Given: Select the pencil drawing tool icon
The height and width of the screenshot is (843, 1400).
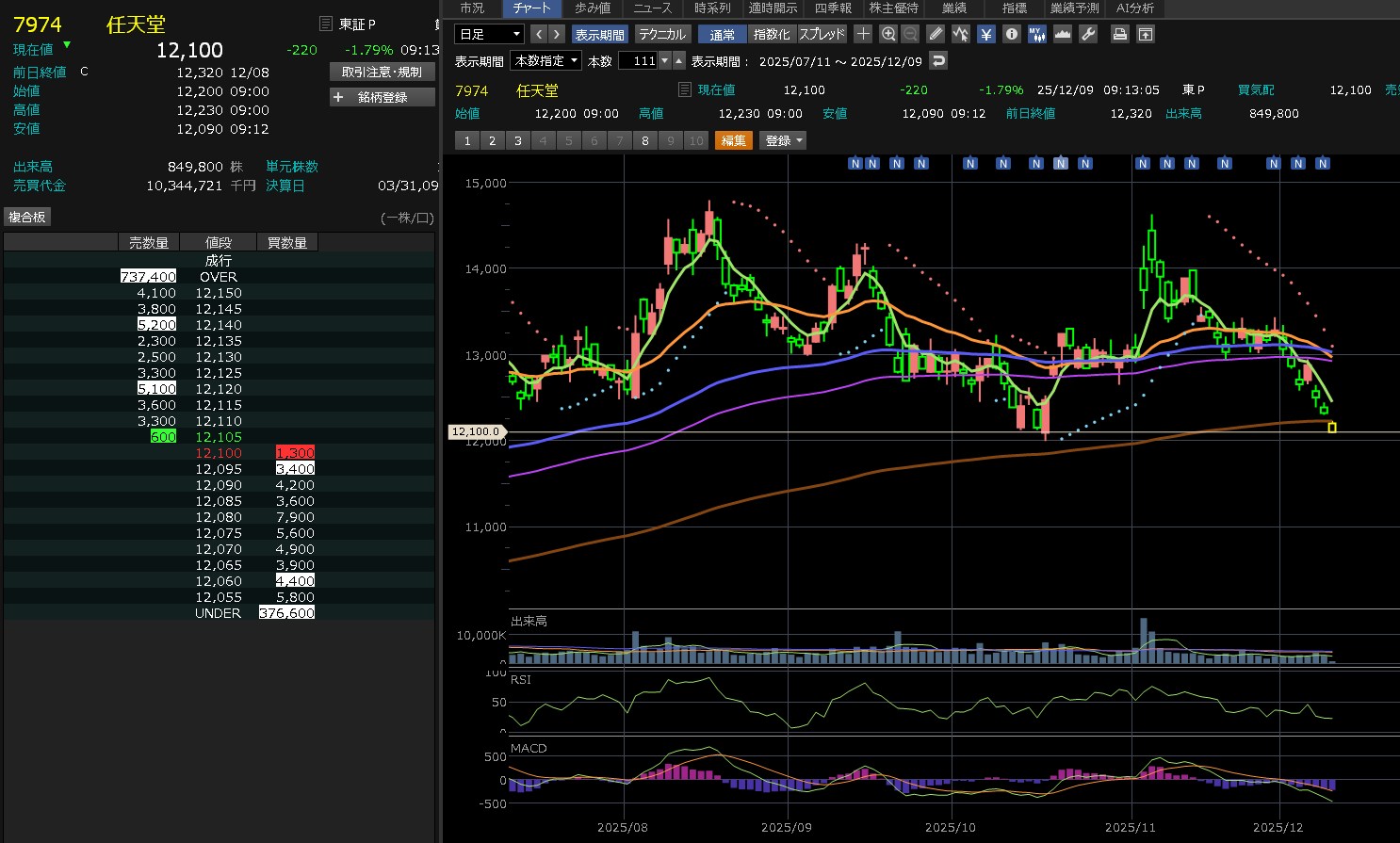Looking at the screenshot, I should tap(936, 34).
